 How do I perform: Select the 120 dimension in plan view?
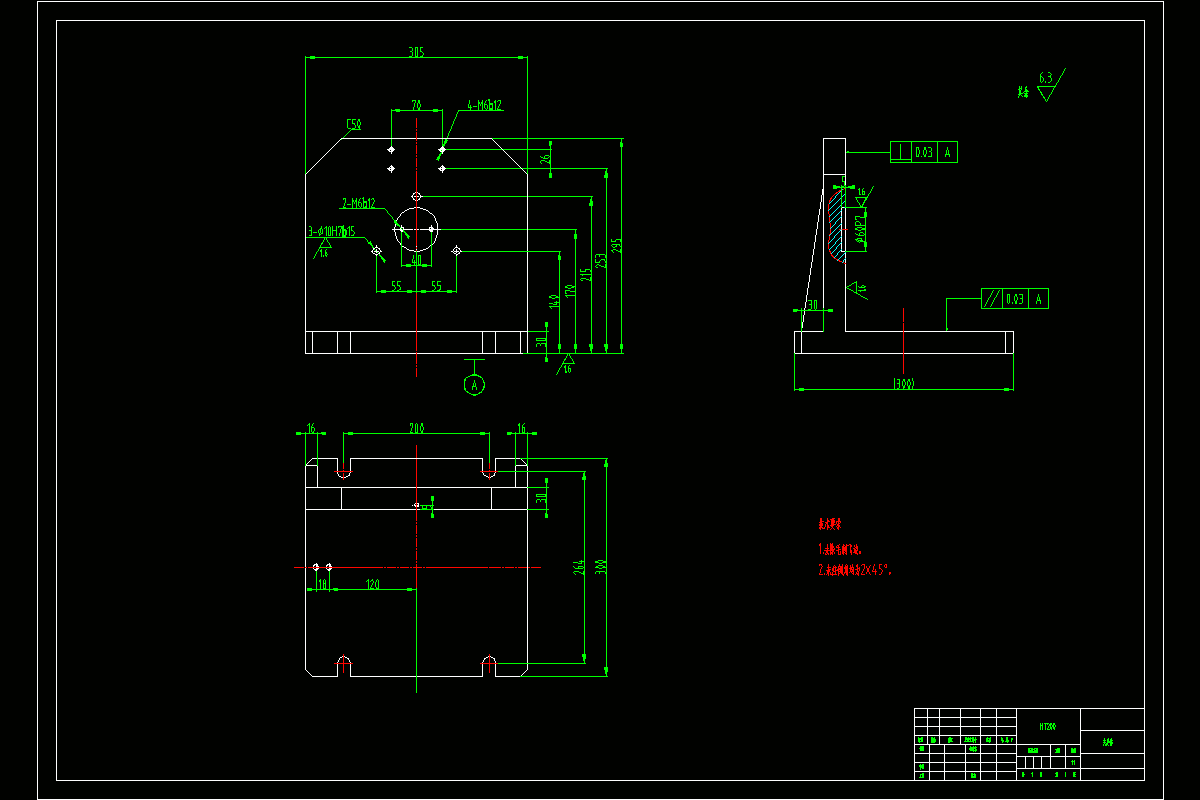click(x=372, y=583)
